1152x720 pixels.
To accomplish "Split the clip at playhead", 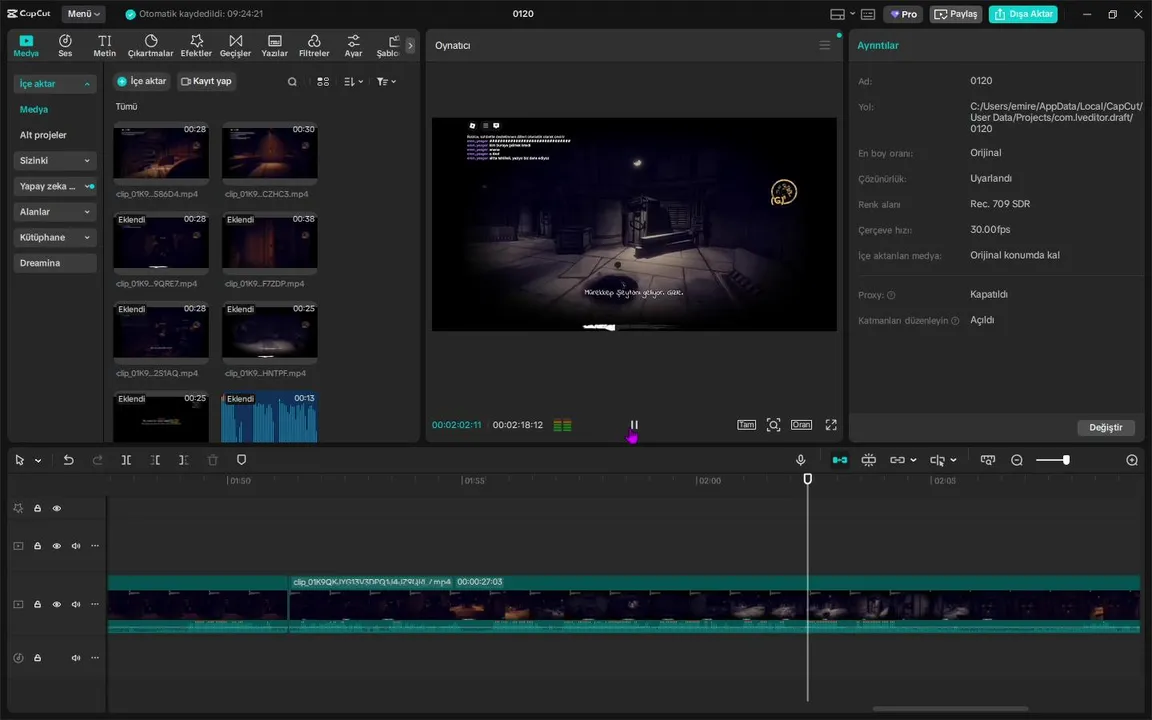I will [126, 460].
